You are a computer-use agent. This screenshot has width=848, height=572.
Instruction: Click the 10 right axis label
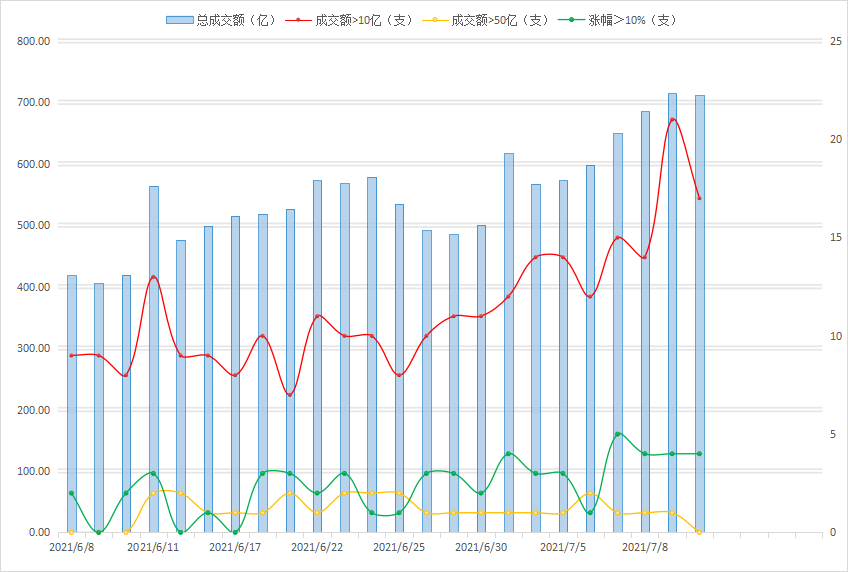836,336
